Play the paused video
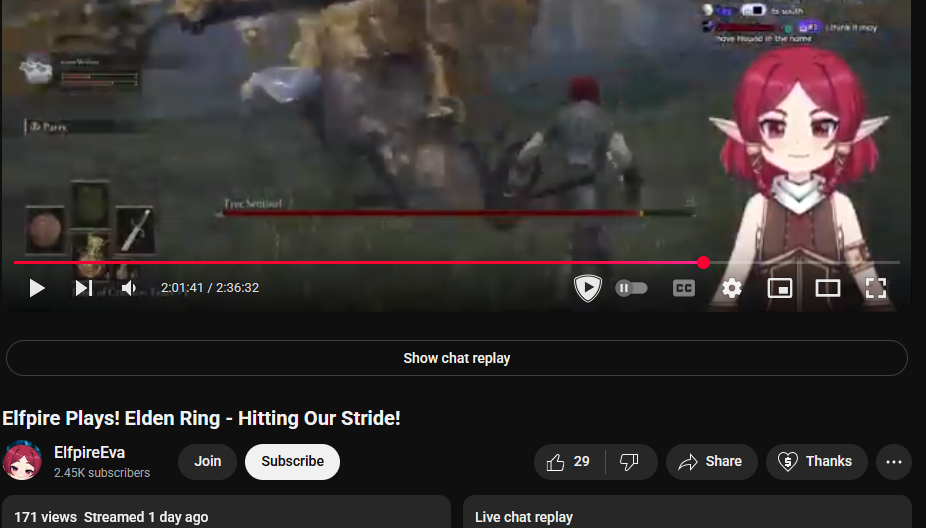 click(37, 288)
